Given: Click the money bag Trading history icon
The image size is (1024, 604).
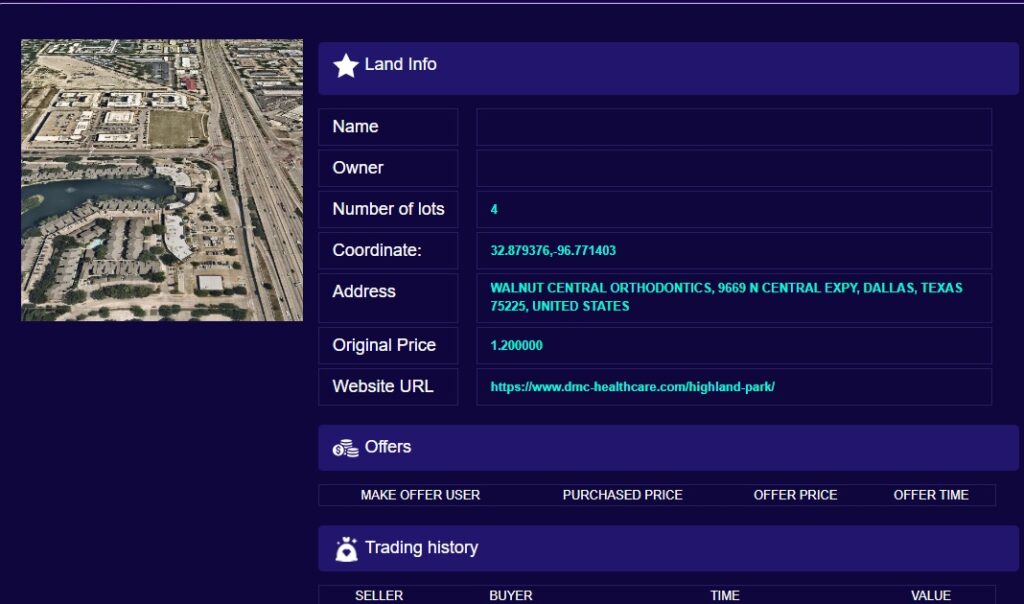Looking at the screenshot, I should pos(346,549).
